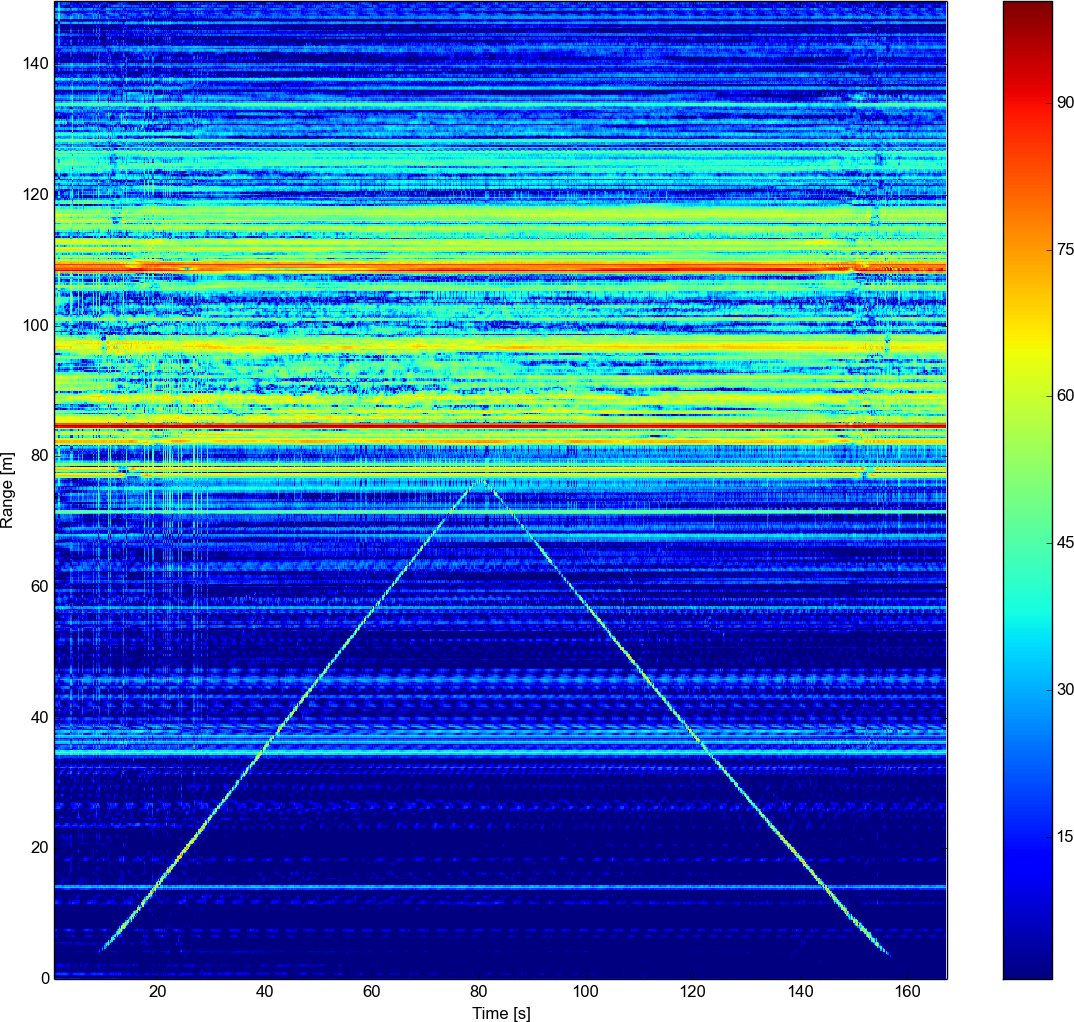Click the "Range [m]" y-axis label
This screenshot has height=1022, width=1074.
pyautogui.click(x=9, y=489)
